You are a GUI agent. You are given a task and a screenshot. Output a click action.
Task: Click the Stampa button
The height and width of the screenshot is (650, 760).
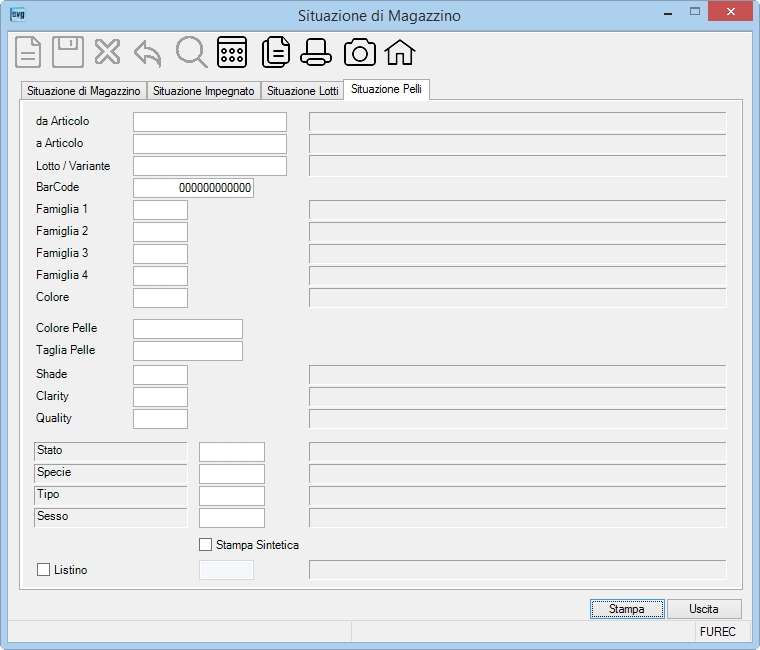[627, 609]
